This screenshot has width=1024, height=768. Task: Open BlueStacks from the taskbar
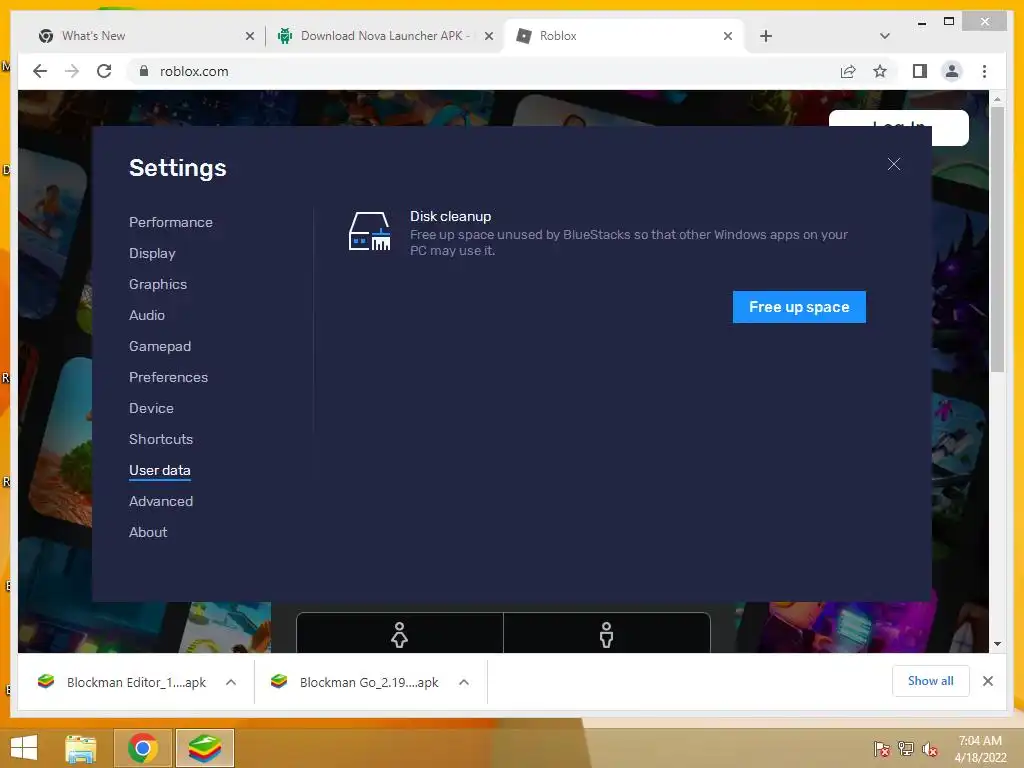click(x=205, y=748)
